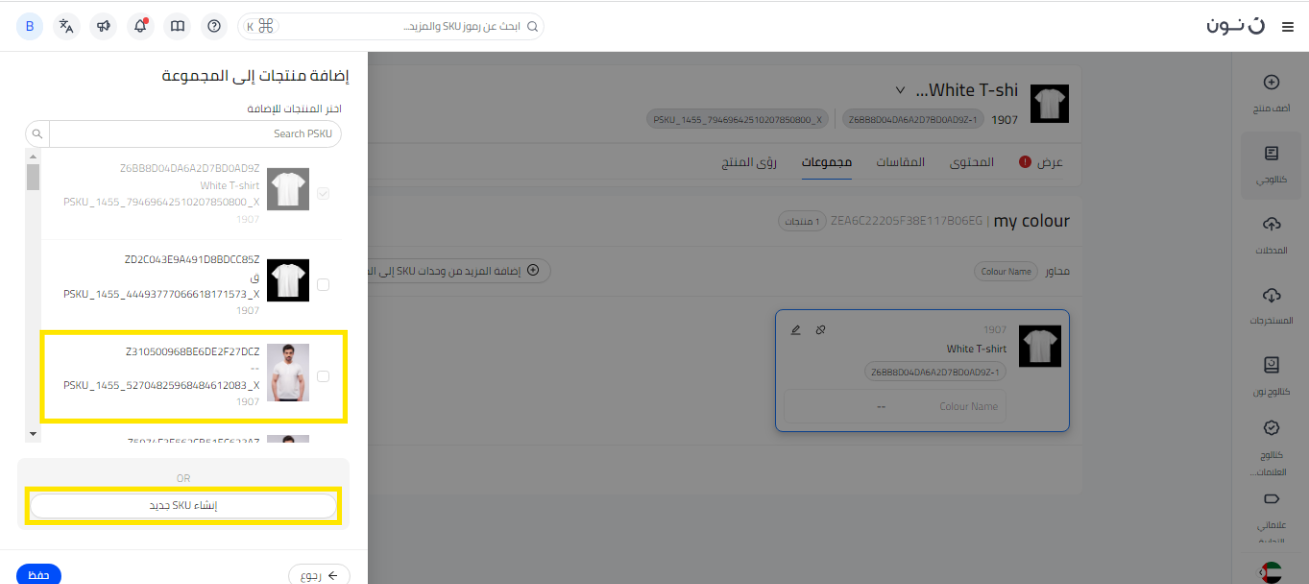Click PSKU_1455_5270482596848461208​3_X text in list
The height and width of the screenshot is (584, 1309).
161,385
